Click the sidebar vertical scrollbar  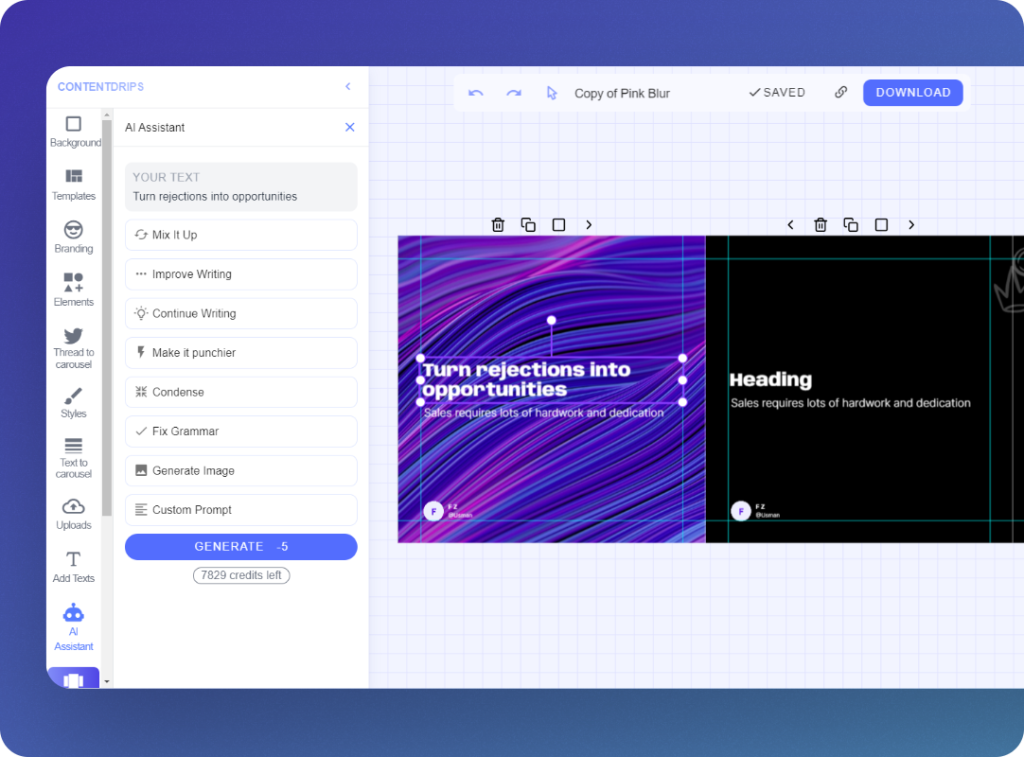pos(107,300)
